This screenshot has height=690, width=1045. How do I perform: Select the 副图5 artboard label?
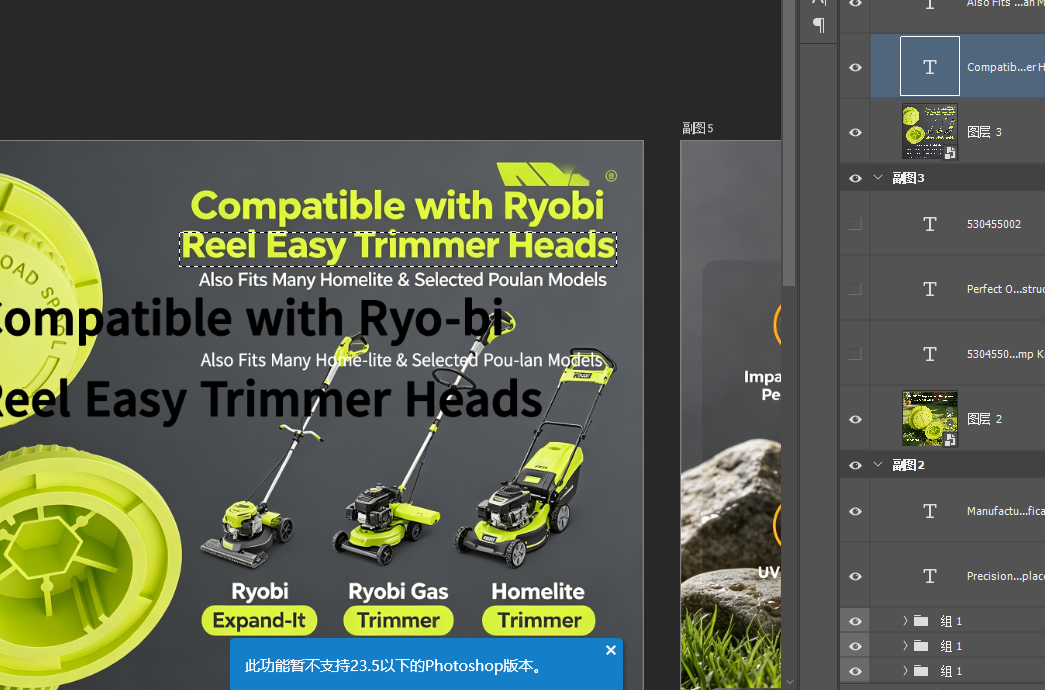[x=698, y=128]
